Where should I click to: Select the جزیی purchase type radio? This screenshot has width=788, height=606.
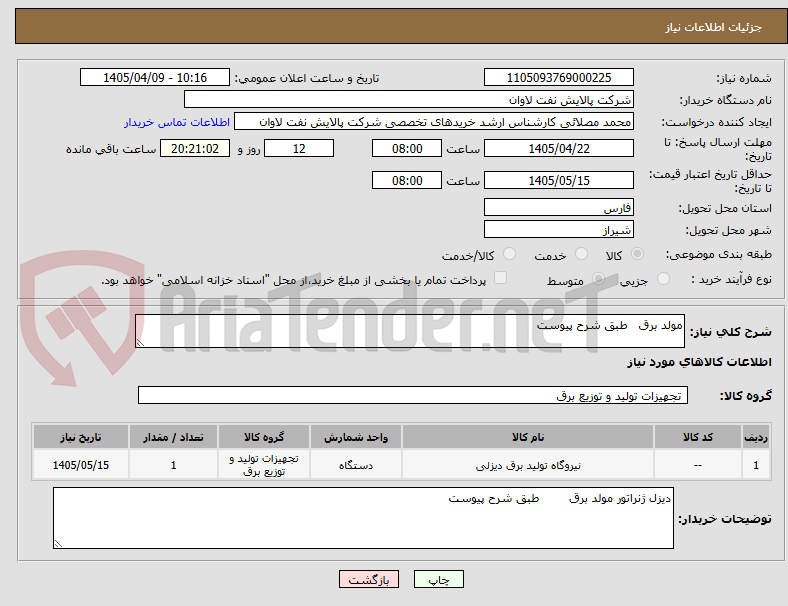[x=663, y=279]
